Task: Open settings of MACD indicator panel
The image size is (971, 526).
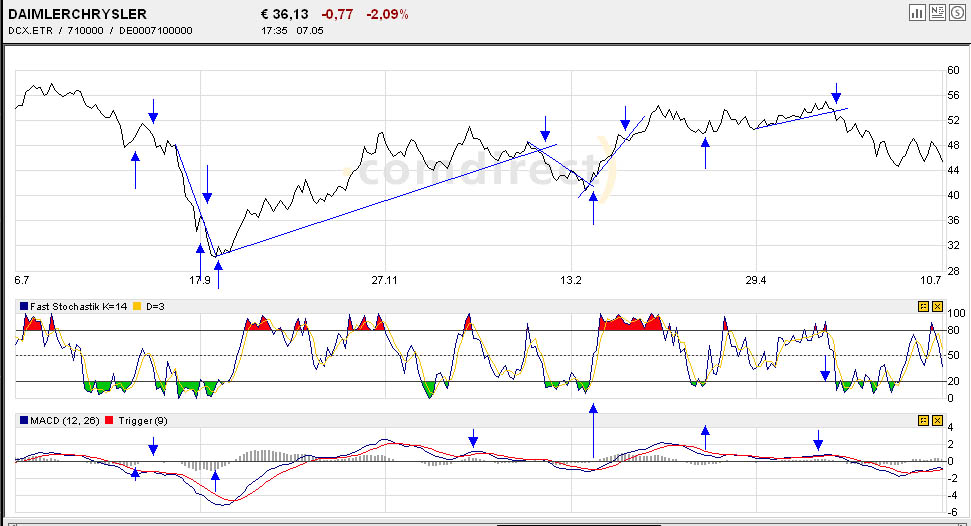Action: tap(923, 421)
